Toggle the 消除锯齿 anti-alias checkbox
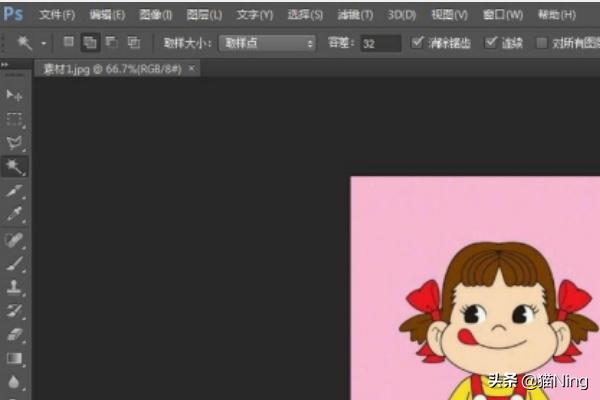Screen dimensions: 600x400 click(x=418, y=43)
